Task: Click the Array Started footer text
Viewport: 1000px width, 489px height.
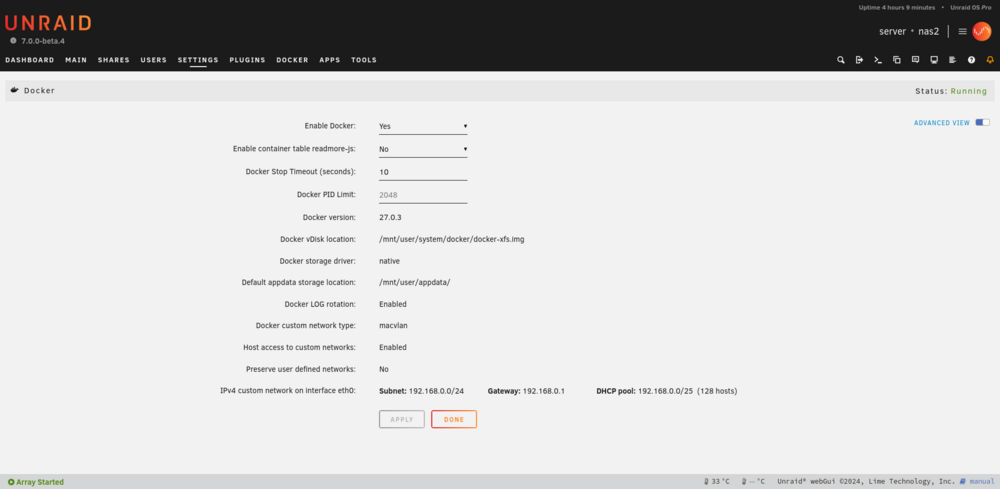Action: (x=40, y=482)
